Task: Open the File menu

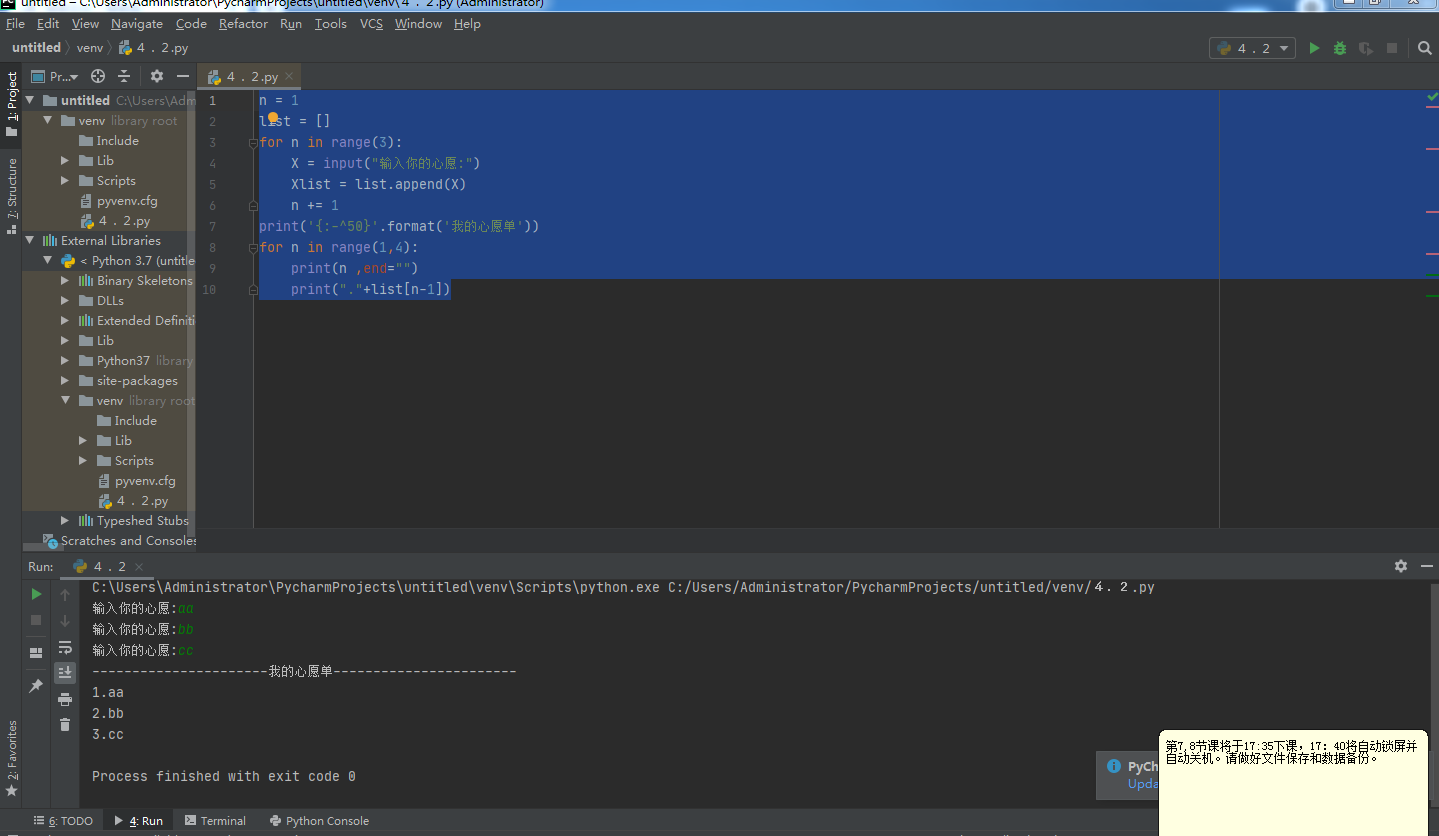Action: click(x=15, y=24)
